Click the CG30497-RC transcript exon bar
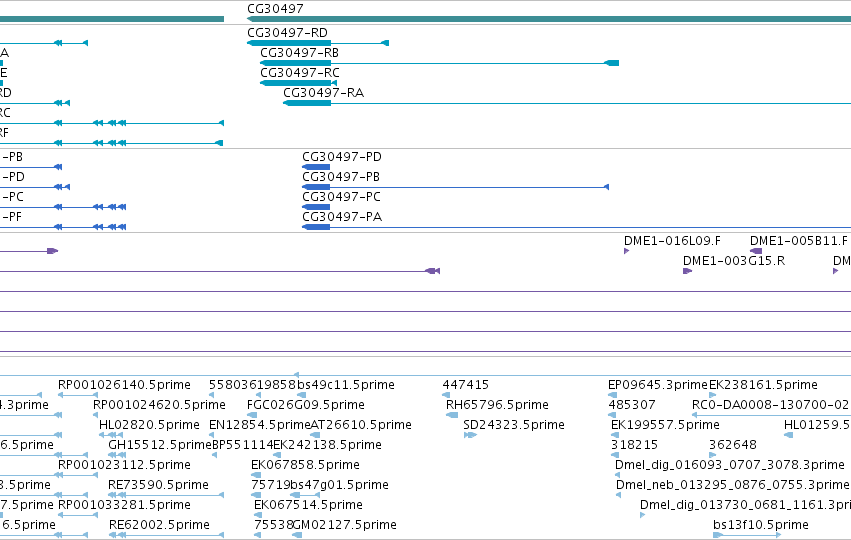The height and width of the screenshot is (540, 851). pyautogui.click(x=295, y=83)
